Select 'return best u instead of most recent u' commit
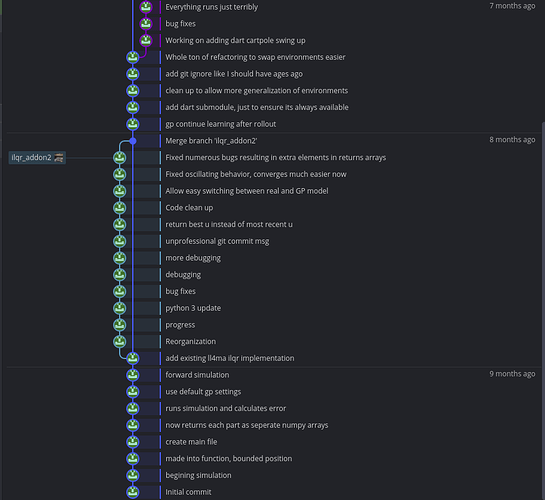Image resolution: width=545 pixels, height=500 pixels. coord(229,224)
